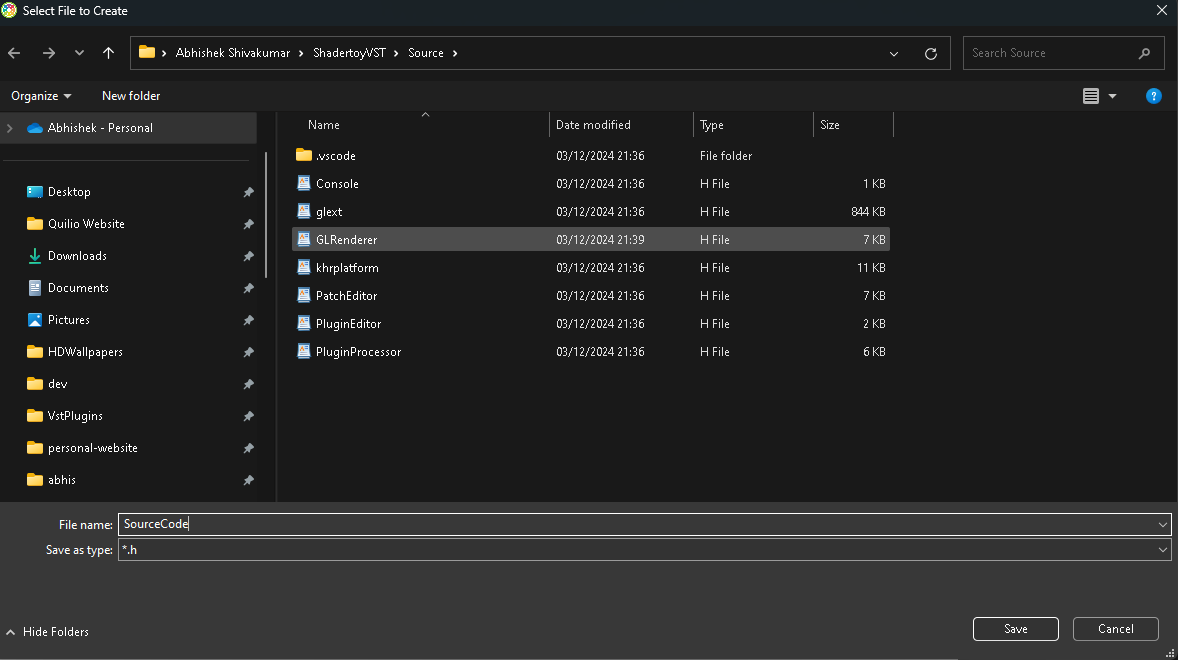Click pin icon next to VstPlugins
Screen dimensions: 1178x660
tap(248, 416)
